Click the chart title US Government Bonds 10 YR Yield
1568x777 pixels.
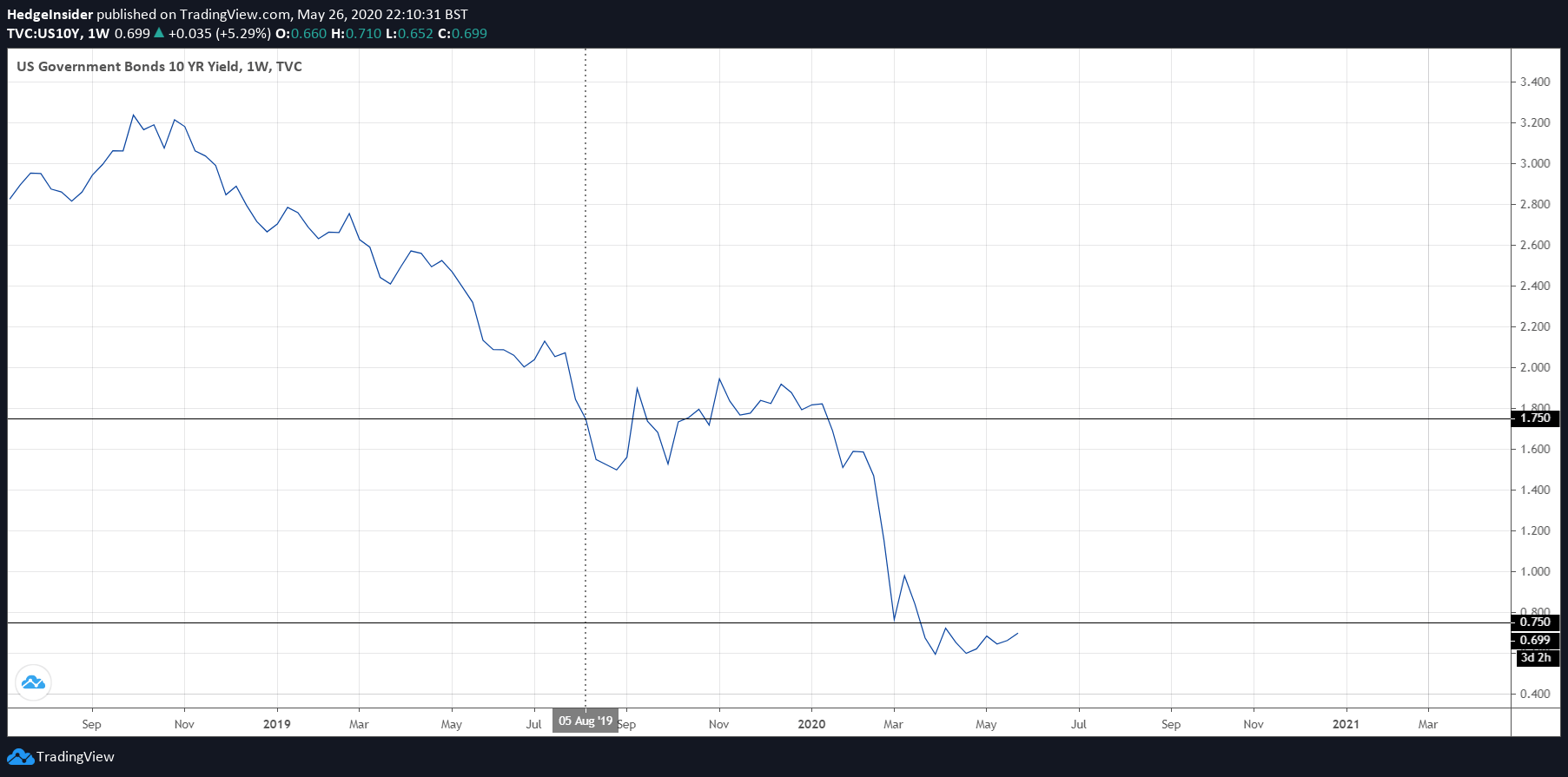click(129, 67)
